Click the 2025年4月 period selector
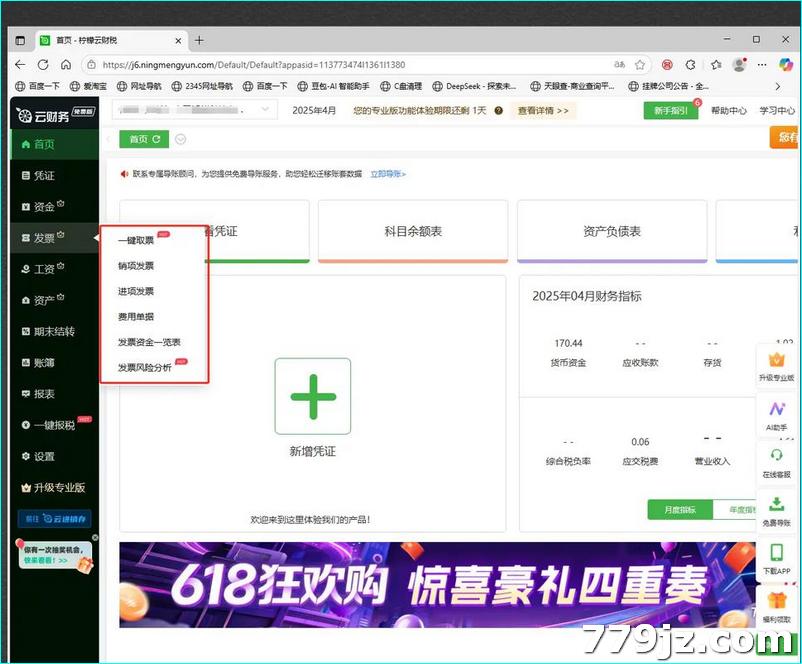 coord(314,110)
